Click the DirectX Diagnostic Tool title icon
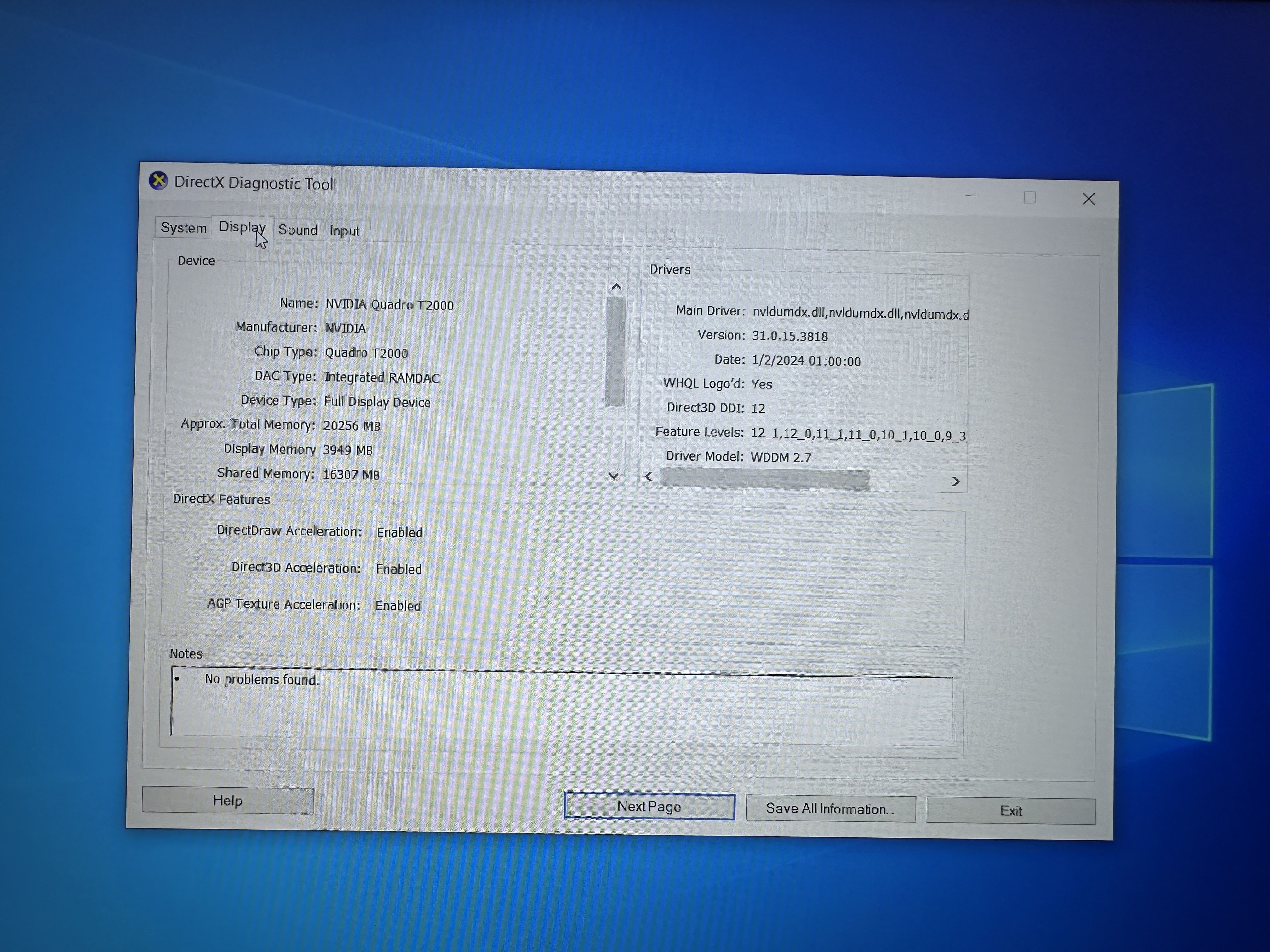 point(158,181)
